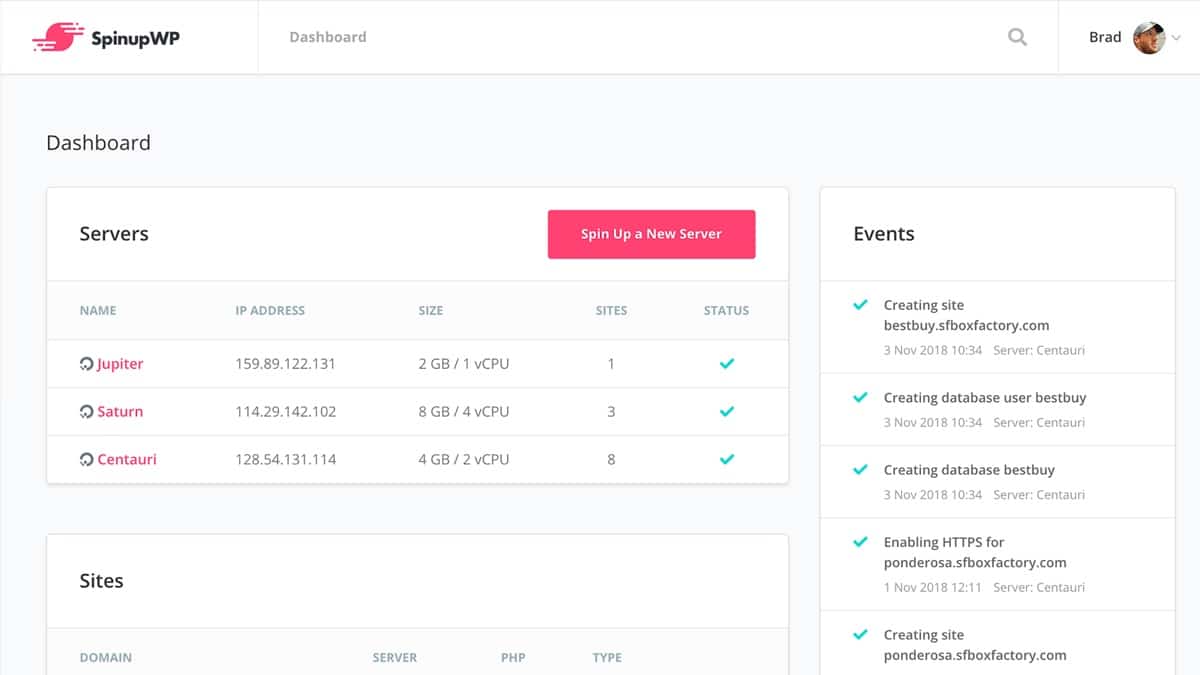Click IP address 128.54.131.114
Image resolution: width=1200 pixels, height=675 pixels.
point(285,460)
